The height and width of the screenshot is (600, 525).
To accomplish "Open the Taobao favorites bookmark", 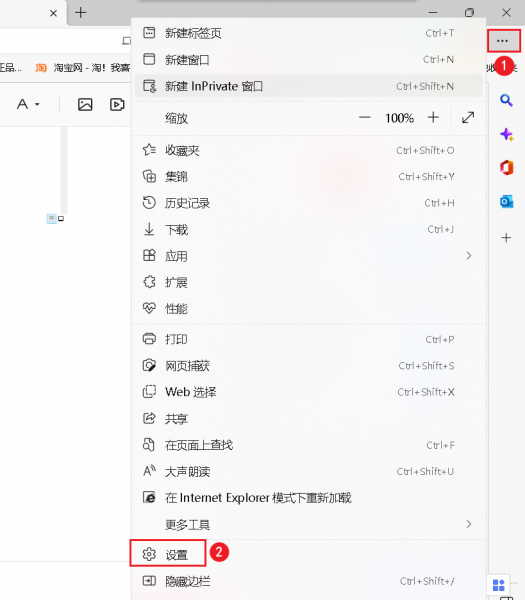I will (82, 68).
